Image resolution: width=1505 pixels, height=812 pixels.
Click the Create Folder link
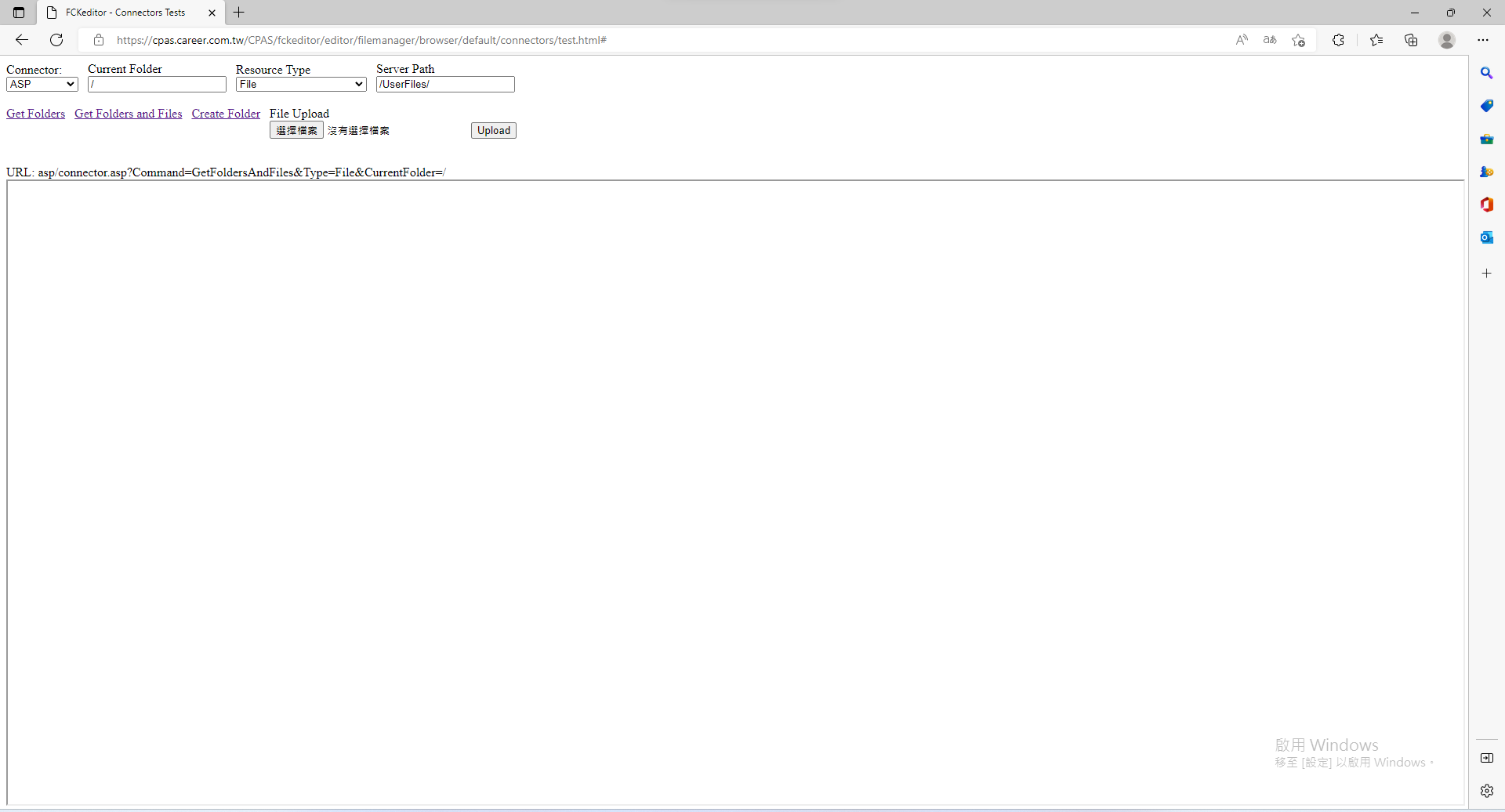click(226, 114)
